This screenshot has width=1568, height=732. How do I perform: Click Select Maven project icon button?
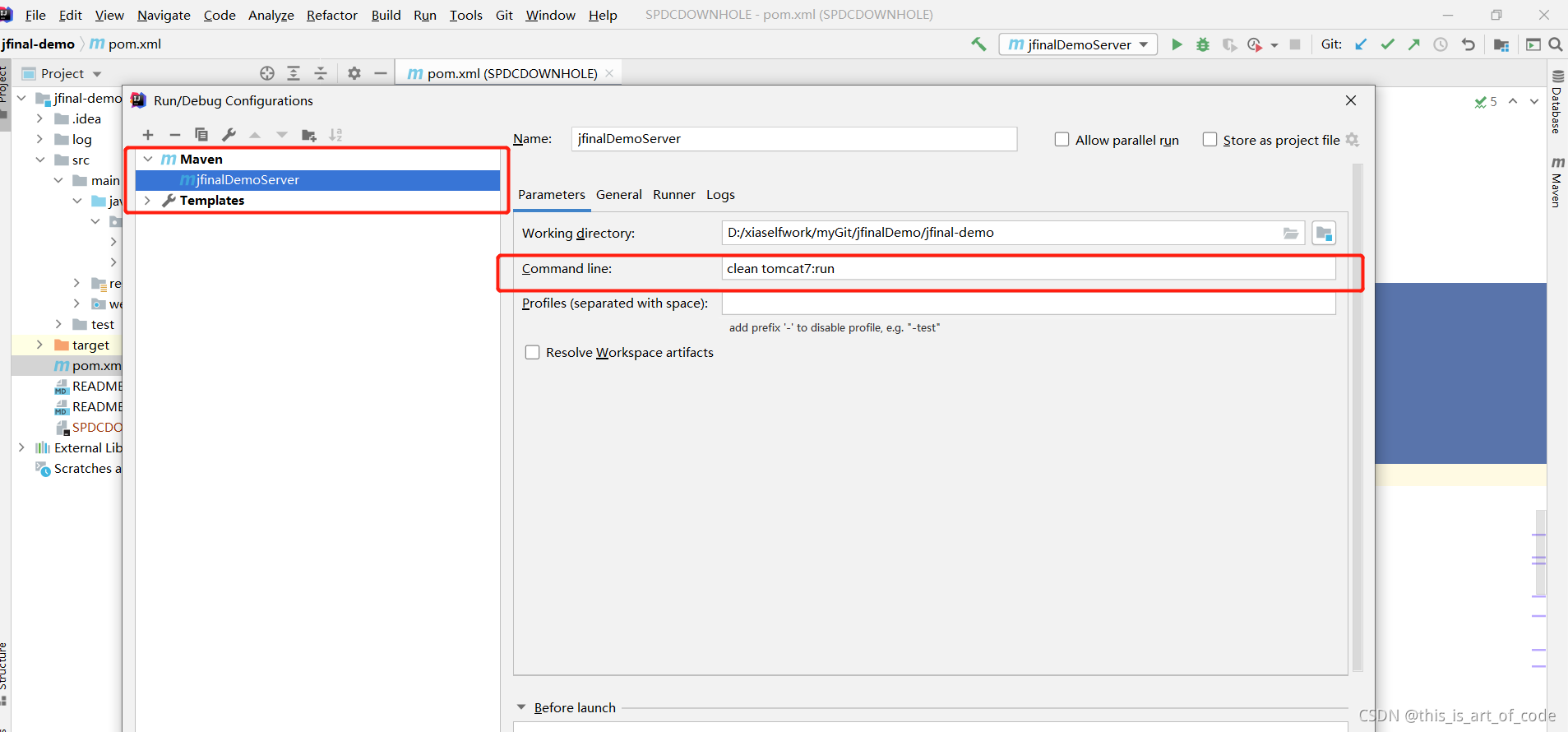[1324, 234]
